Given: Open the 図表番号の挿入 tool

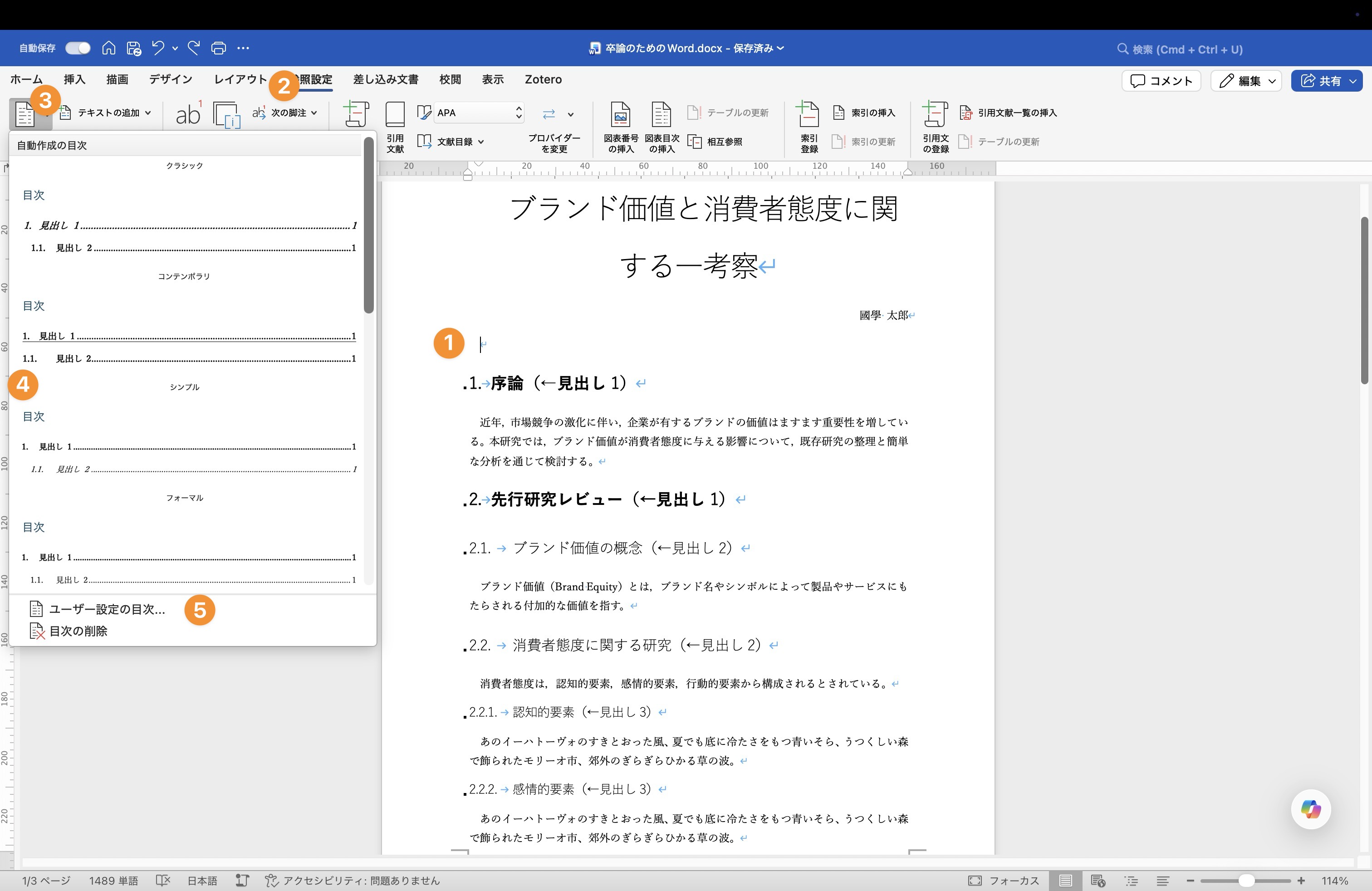Looking at the screenshot, I should click(x=621, y=126).
